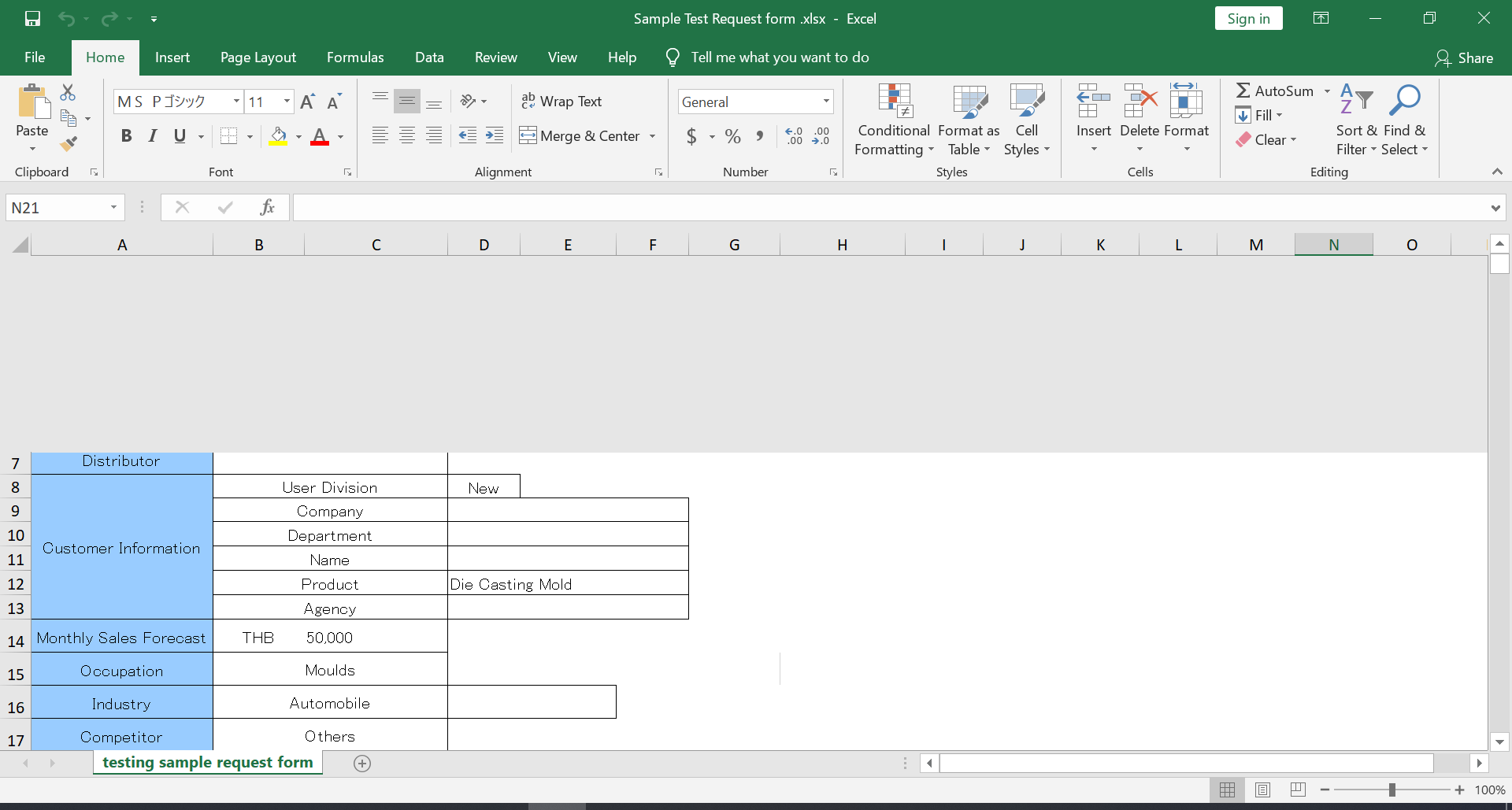Open the General number format dropdown

pyautogui.click(x=826, y=102)
